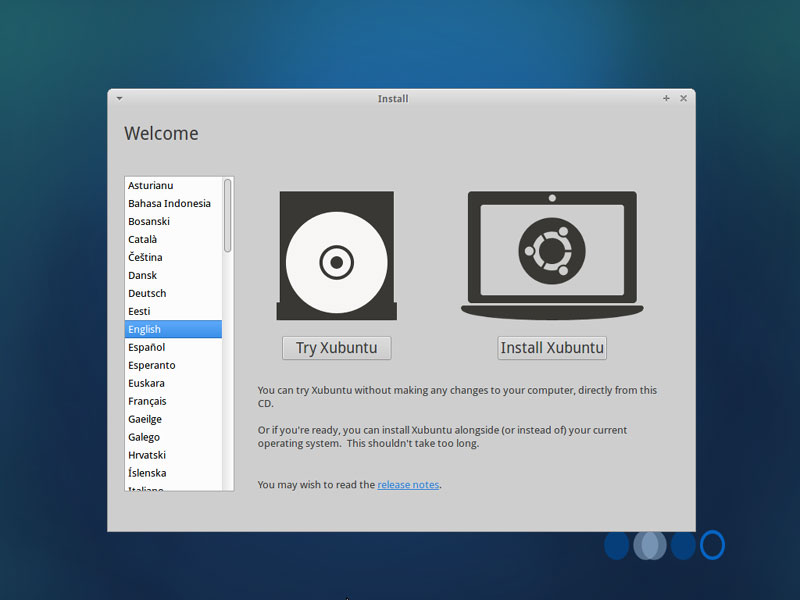Select the highlighted English language entry

pyautogui.click(x=144, y=329)
